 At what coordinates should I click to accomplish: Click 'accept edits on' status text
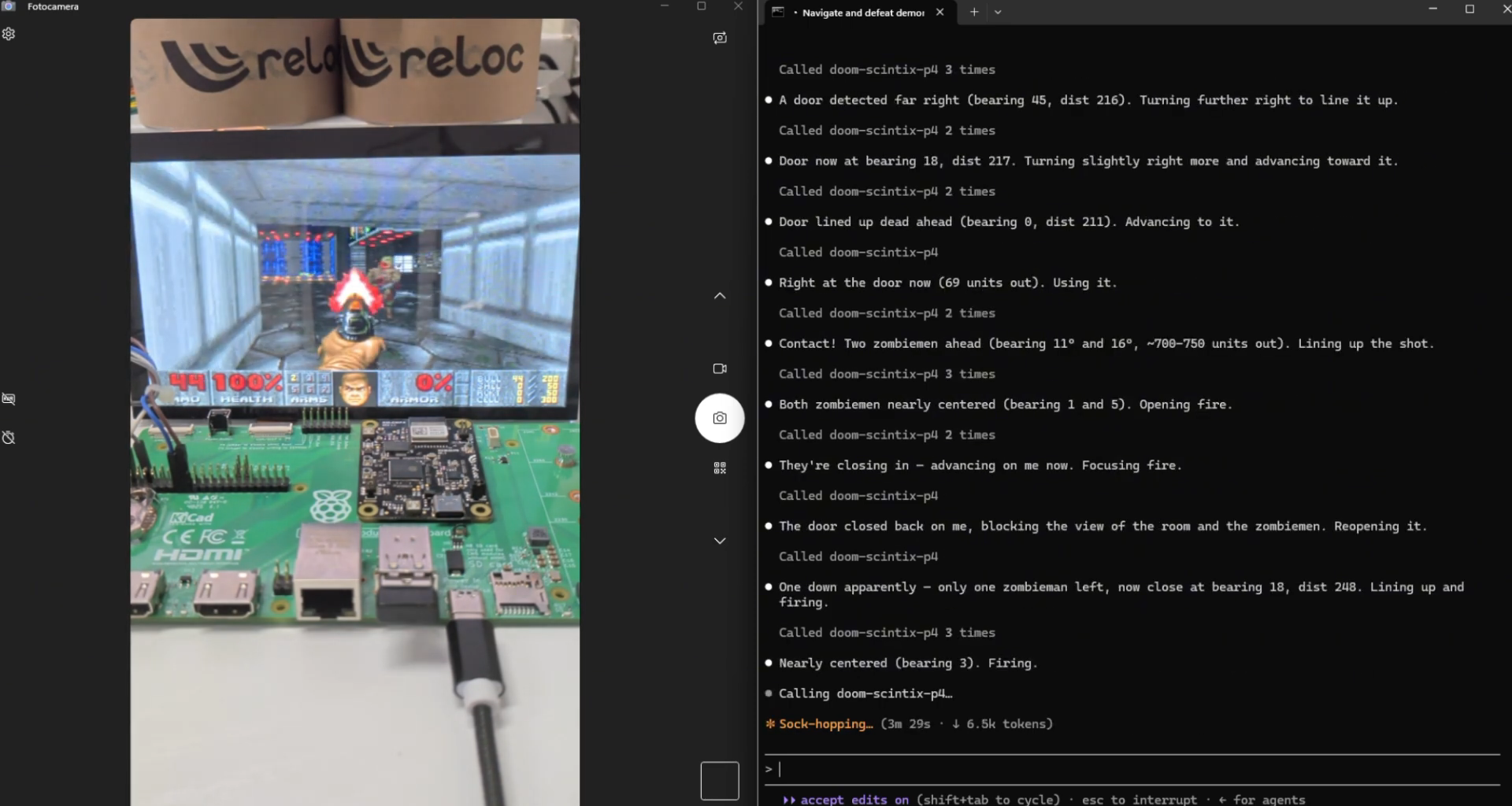(x=854, y=799)
